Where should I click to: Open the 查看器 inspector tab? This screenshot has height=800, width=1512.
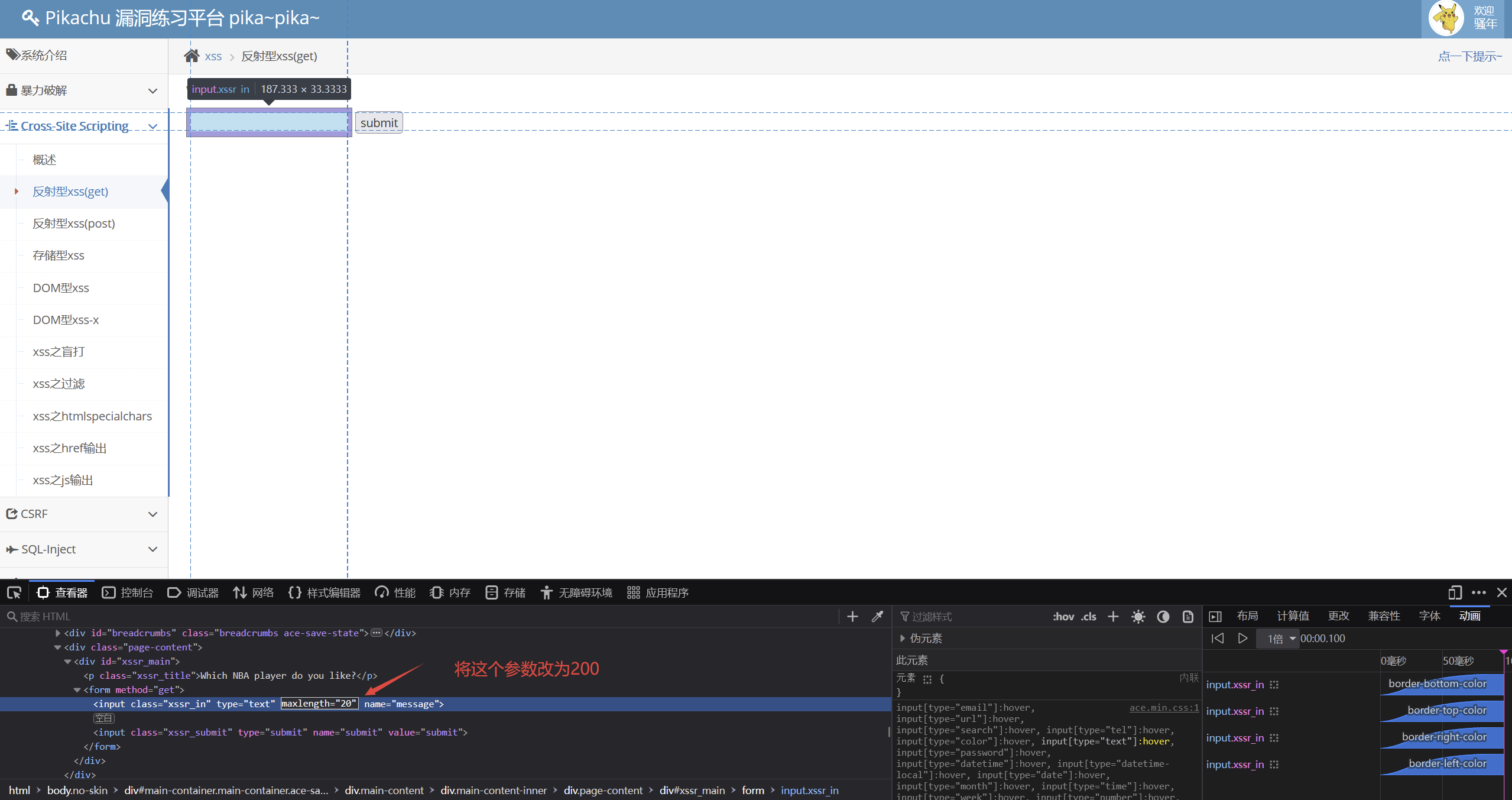click(x=61, y=592)
